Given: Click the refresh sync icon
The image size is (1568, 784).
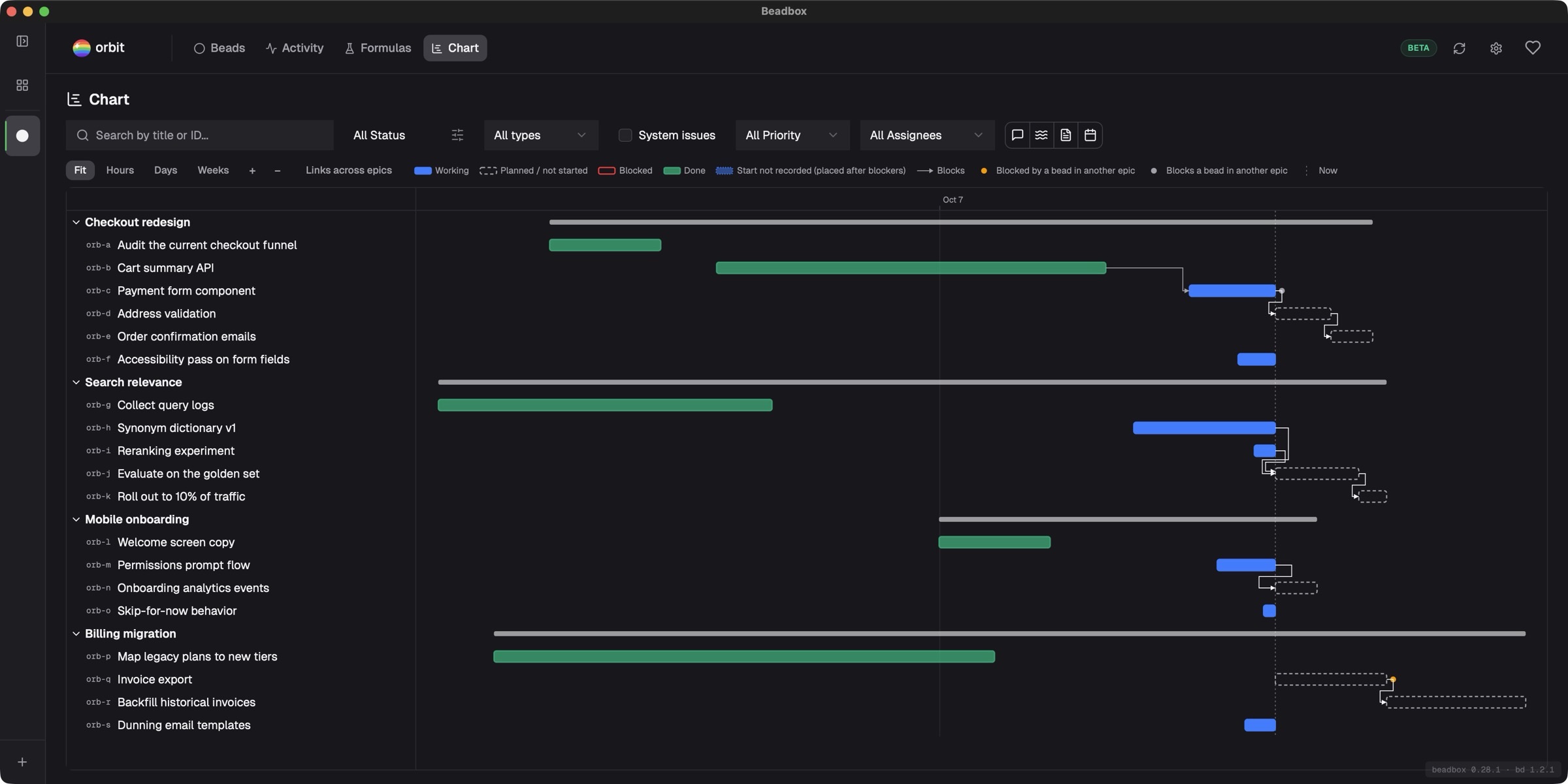Looking at the screenshot, I should [x=1459, y=48].
